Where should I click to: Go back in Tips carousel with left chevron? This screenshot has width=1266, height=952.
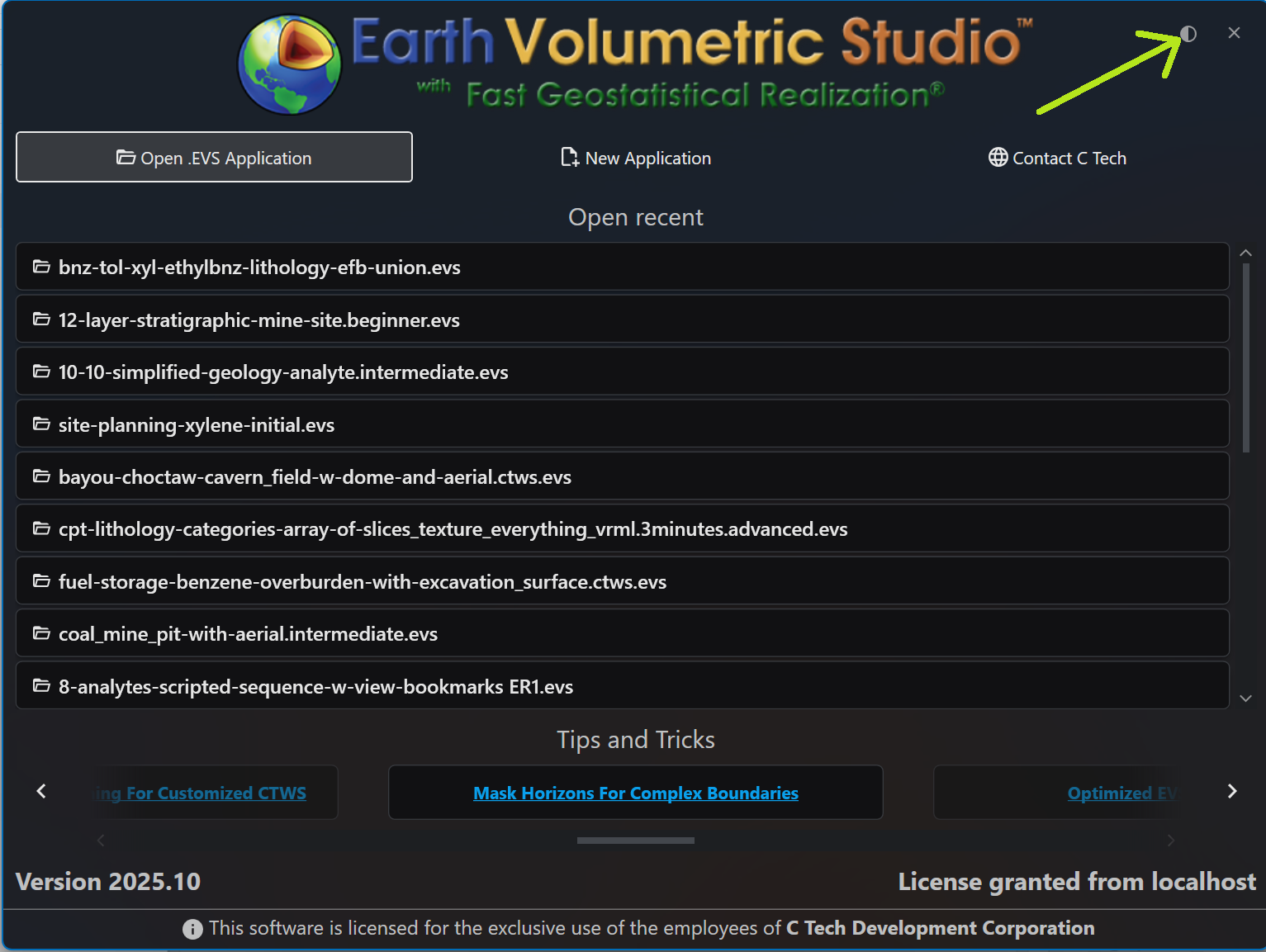pos(40,791)
